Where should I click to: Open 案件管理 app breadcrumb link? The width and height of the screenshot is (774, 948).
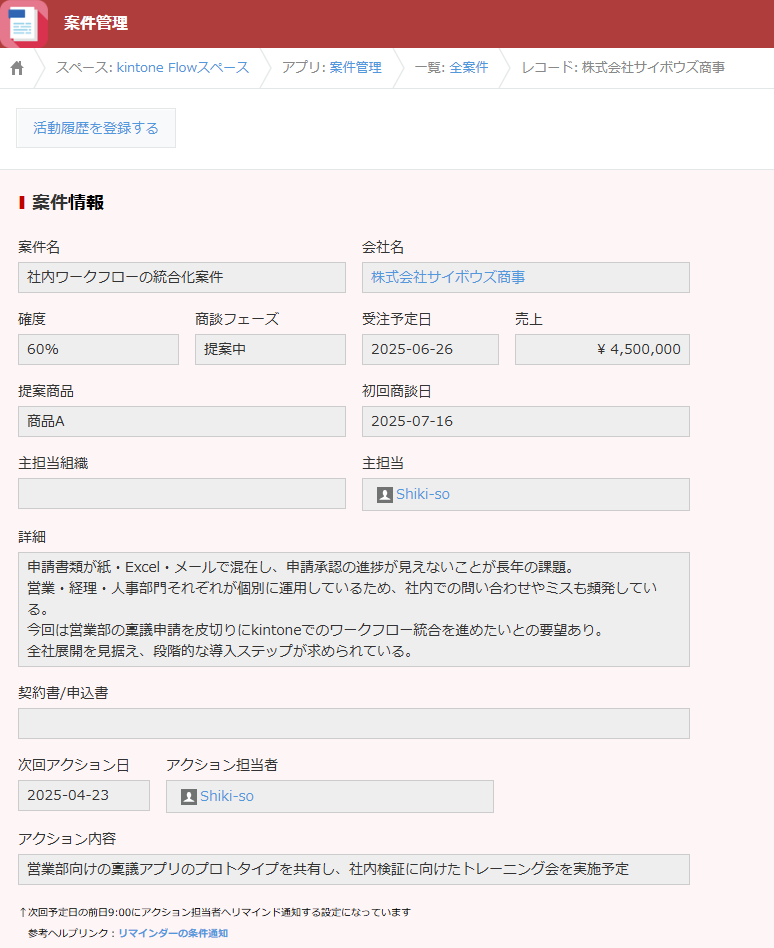pyautogui.click(x=355, y=68)
